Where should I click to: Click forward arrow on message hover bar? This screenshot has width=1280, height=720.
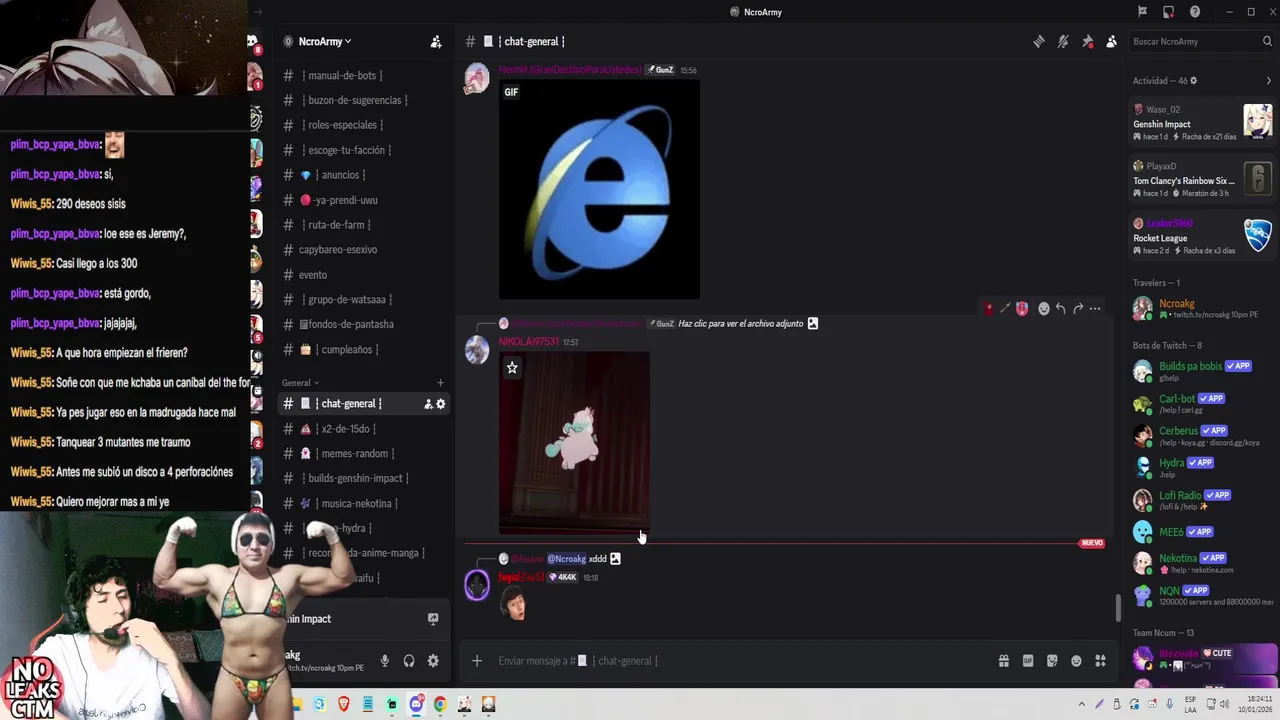click(1078, 309)
